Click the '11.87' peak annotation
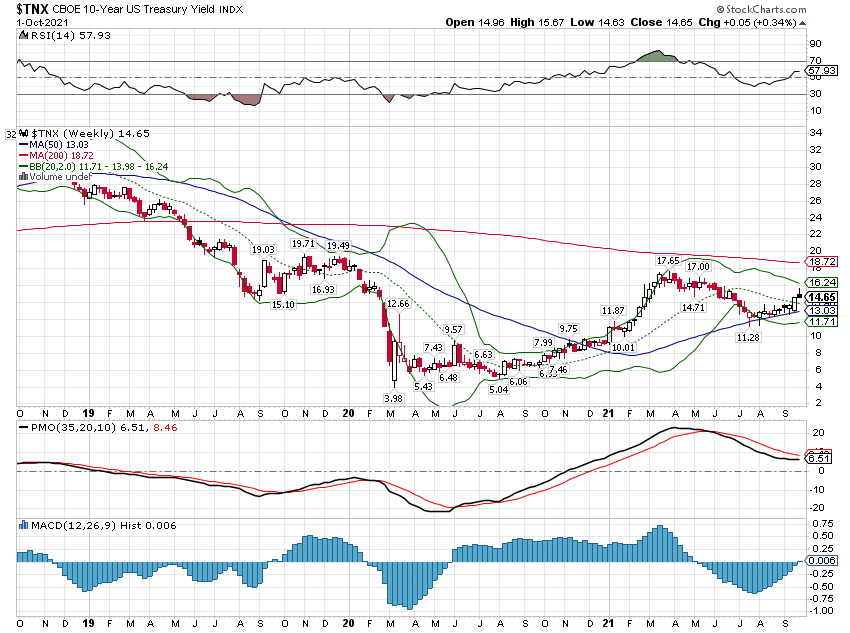850x633 pixels. pyautogui.click(x=613, y=311)
